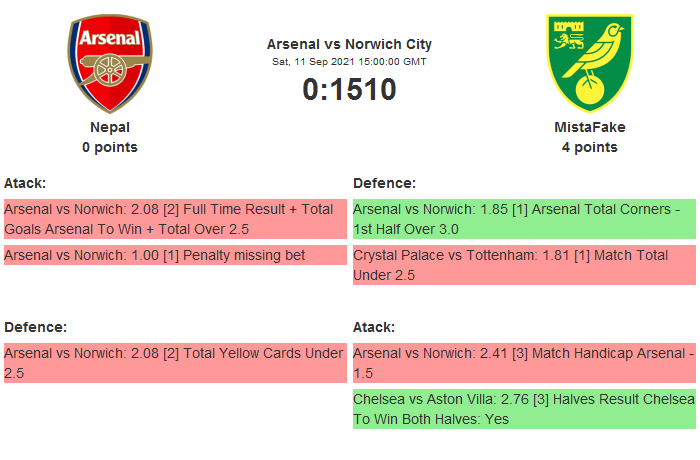This screenshot has width=700, height=460.
Task: Select the Total Yellow Cards Under 2.5 bet
Action: coord(174,363)
